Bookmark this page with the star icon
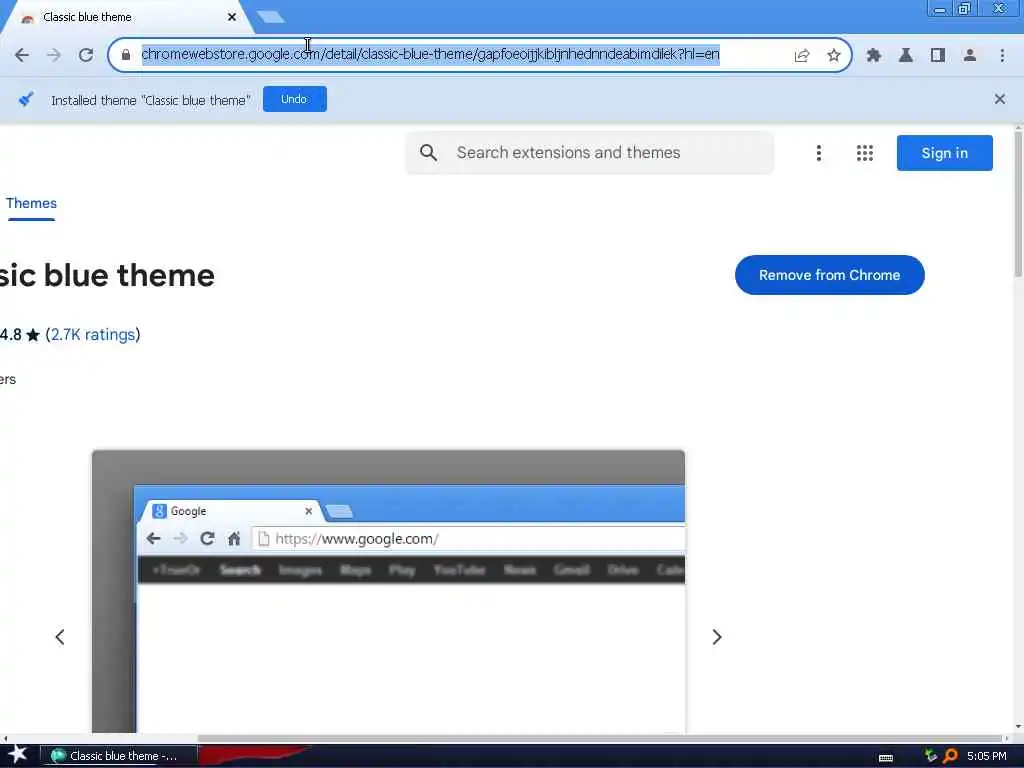Image resolution: width=1024 pixels, height=768 pixels. pos(834,56)
